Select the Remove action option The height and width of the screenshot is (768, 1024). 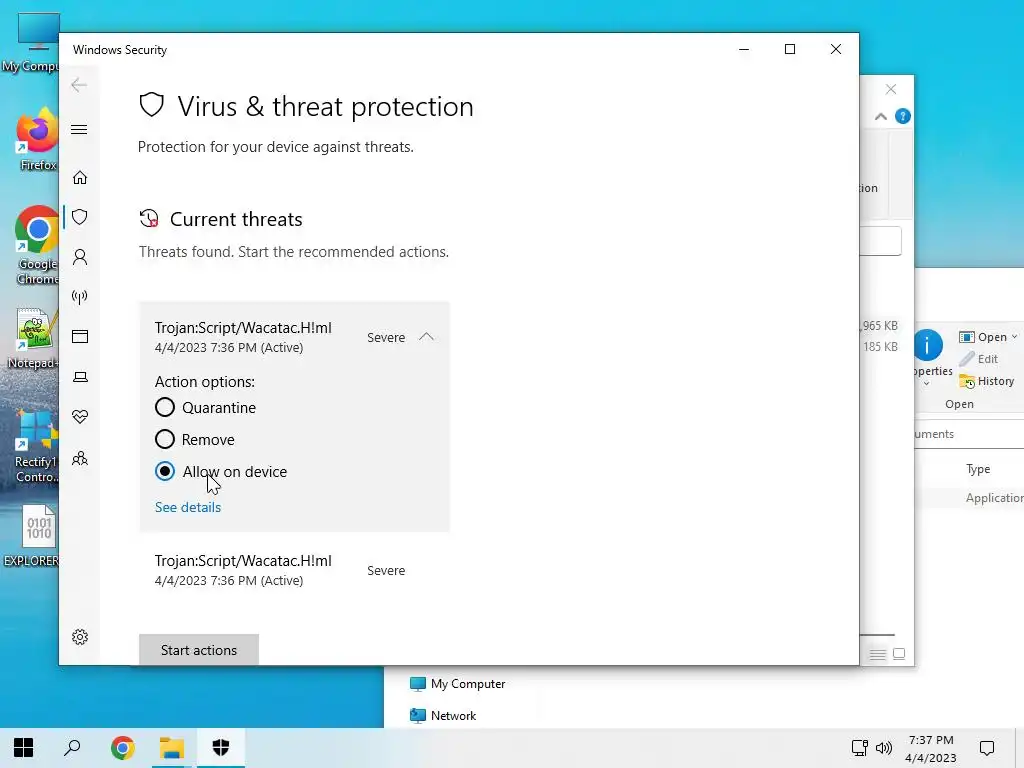(165, 440)
